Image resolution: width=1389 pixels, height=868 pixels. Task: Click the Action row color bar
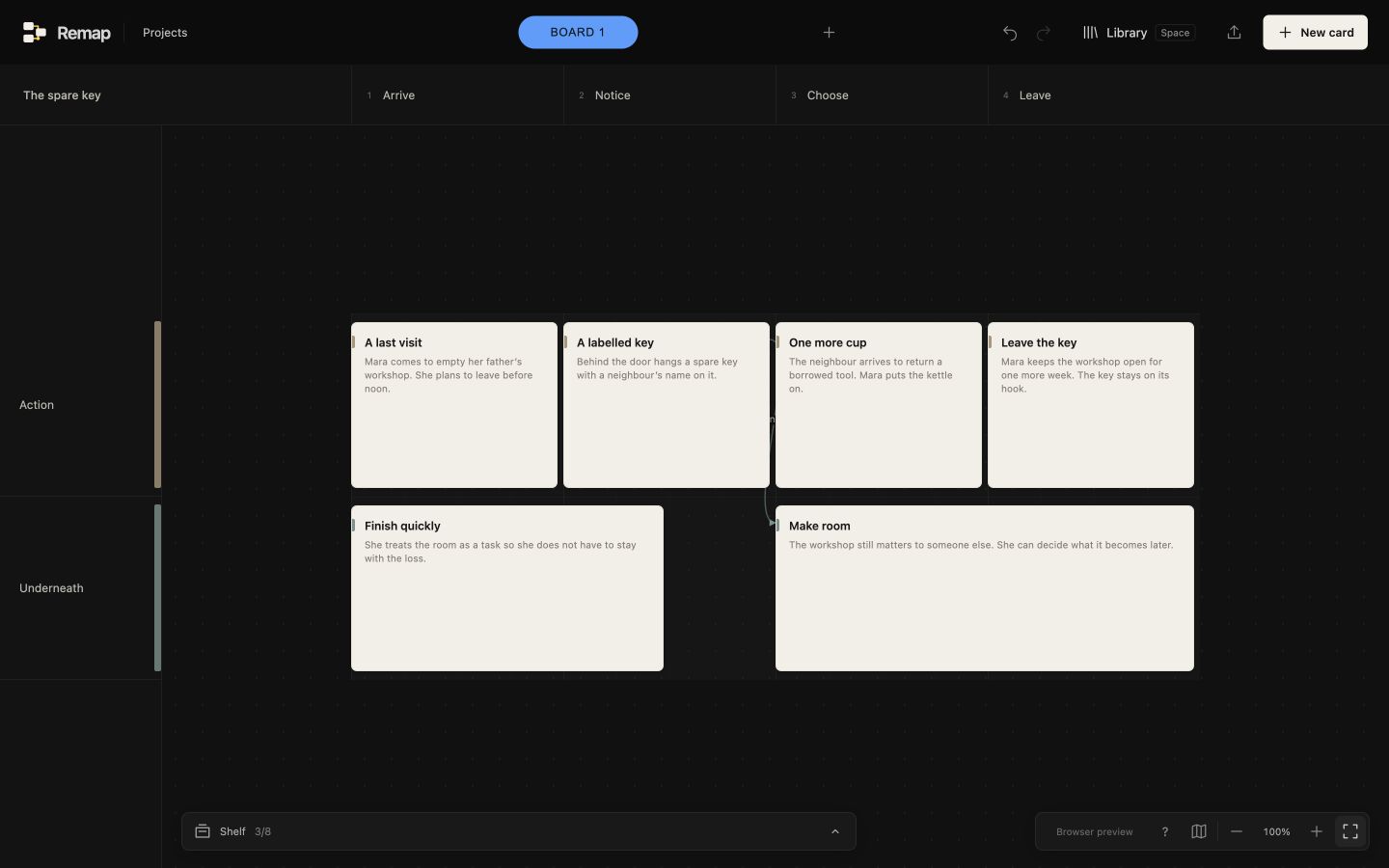pyautogui.click(x=157, y=405)
